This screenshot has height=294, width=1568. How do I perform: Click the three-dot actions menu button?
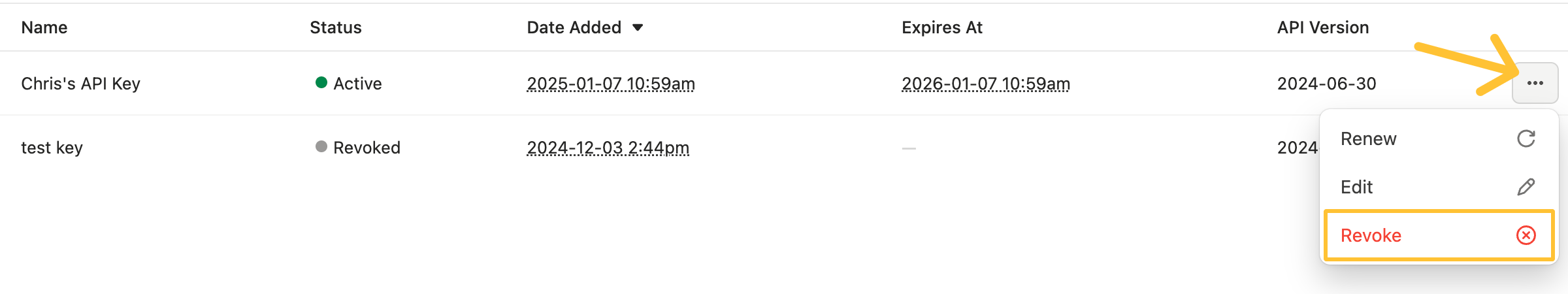click(1535, 83)
